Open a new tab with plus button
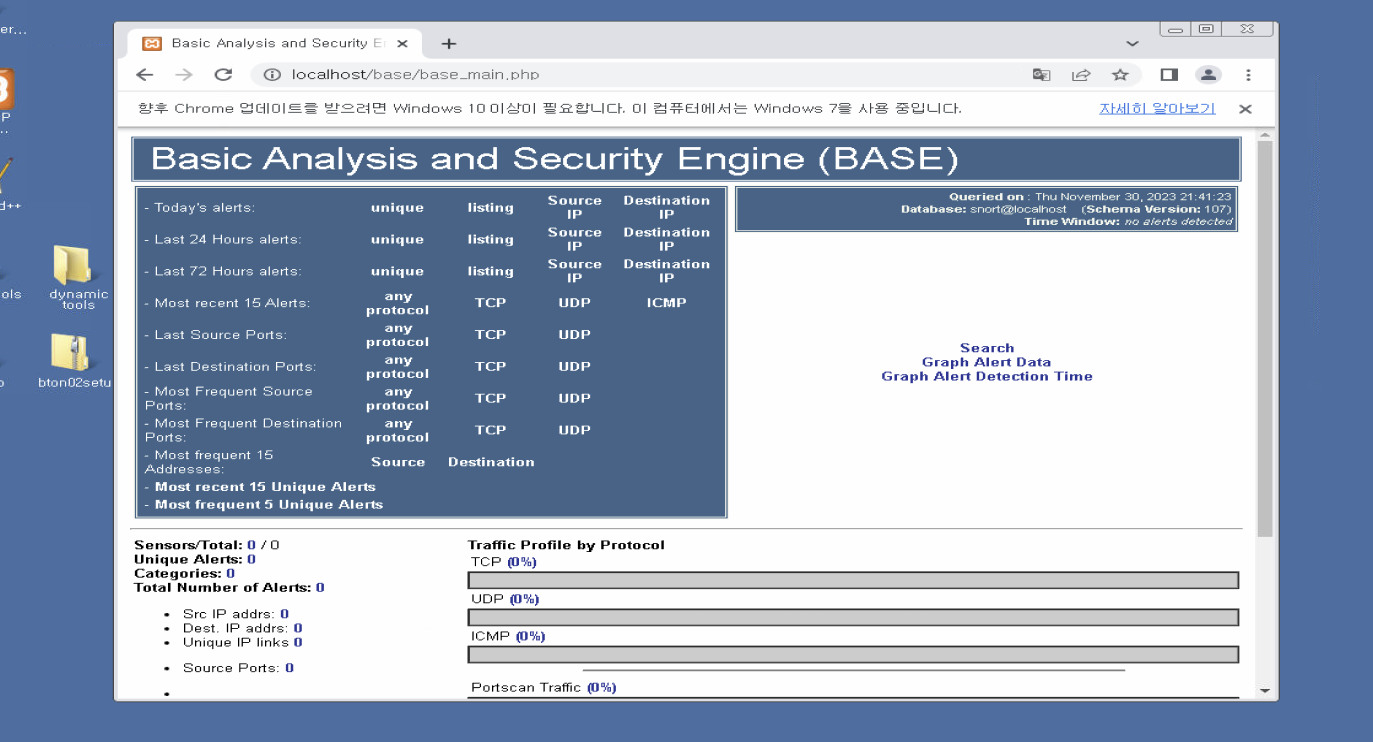This screenshot has height=742, width=1373. 449,44
